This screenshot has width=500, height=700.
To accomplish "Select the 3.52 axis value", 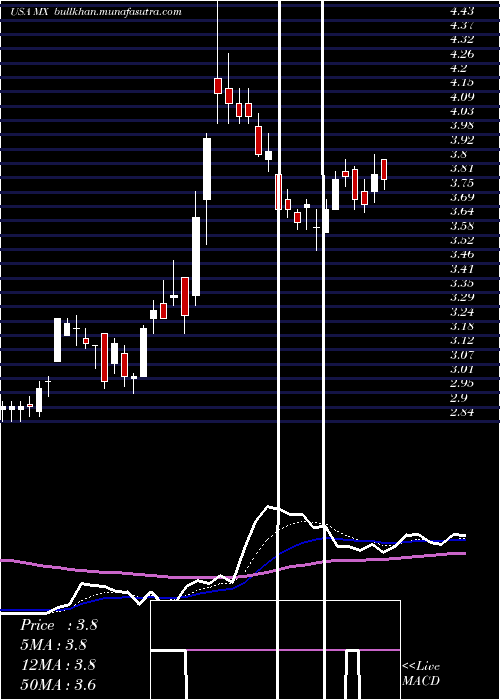I will (462, 241).
